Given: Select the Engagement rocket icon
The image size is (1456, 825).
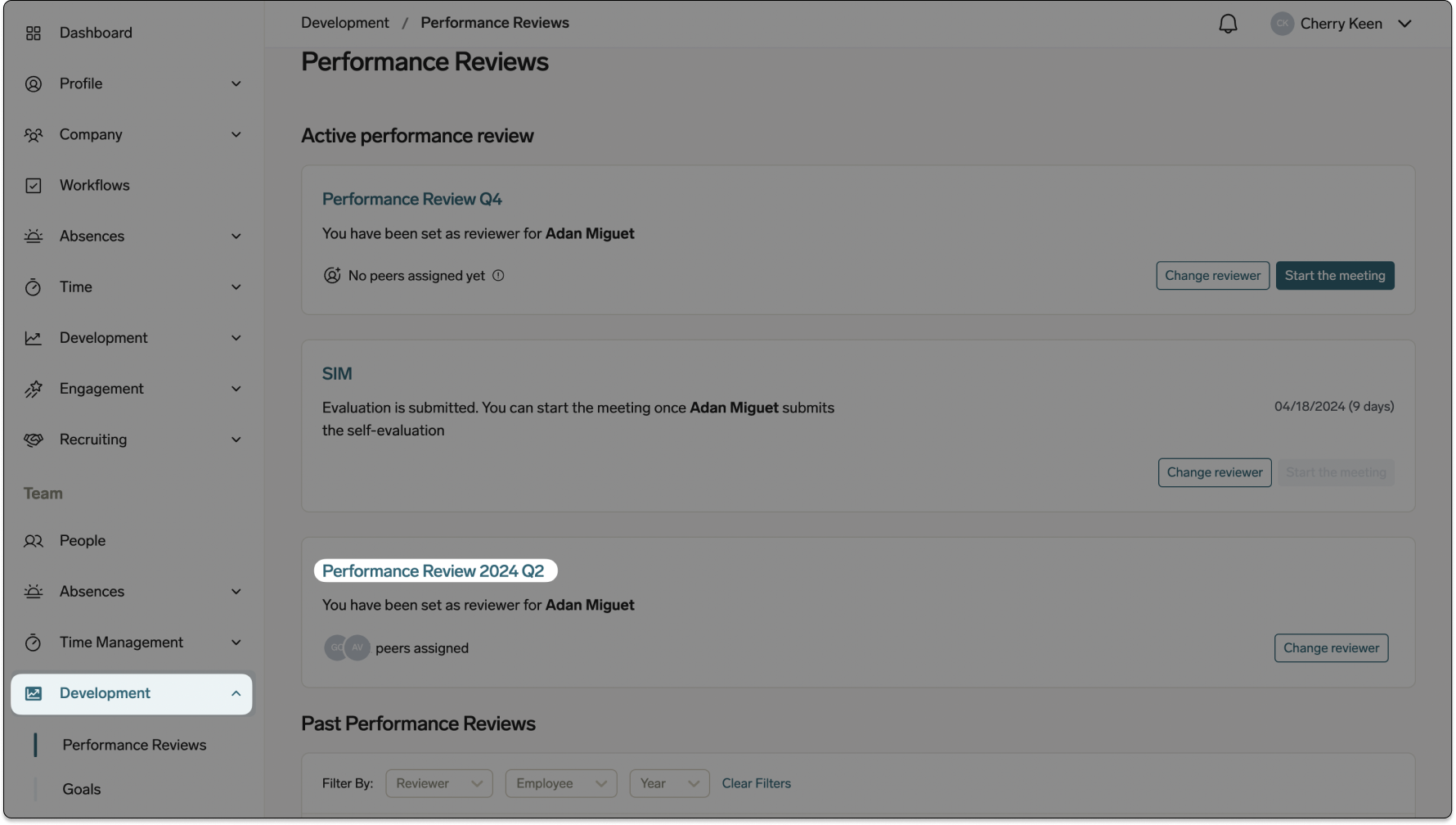Looking at the screenshot, I should tap(34, 388).
